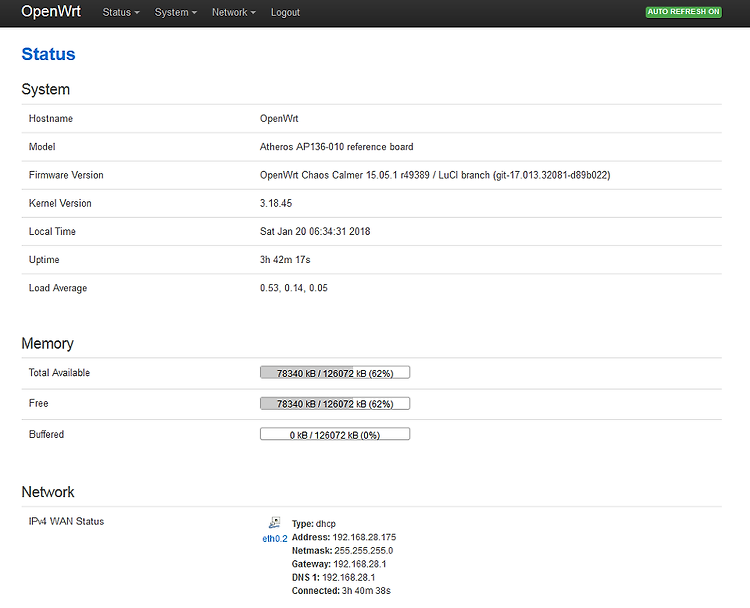Click the Local Time label

[52, 232]
